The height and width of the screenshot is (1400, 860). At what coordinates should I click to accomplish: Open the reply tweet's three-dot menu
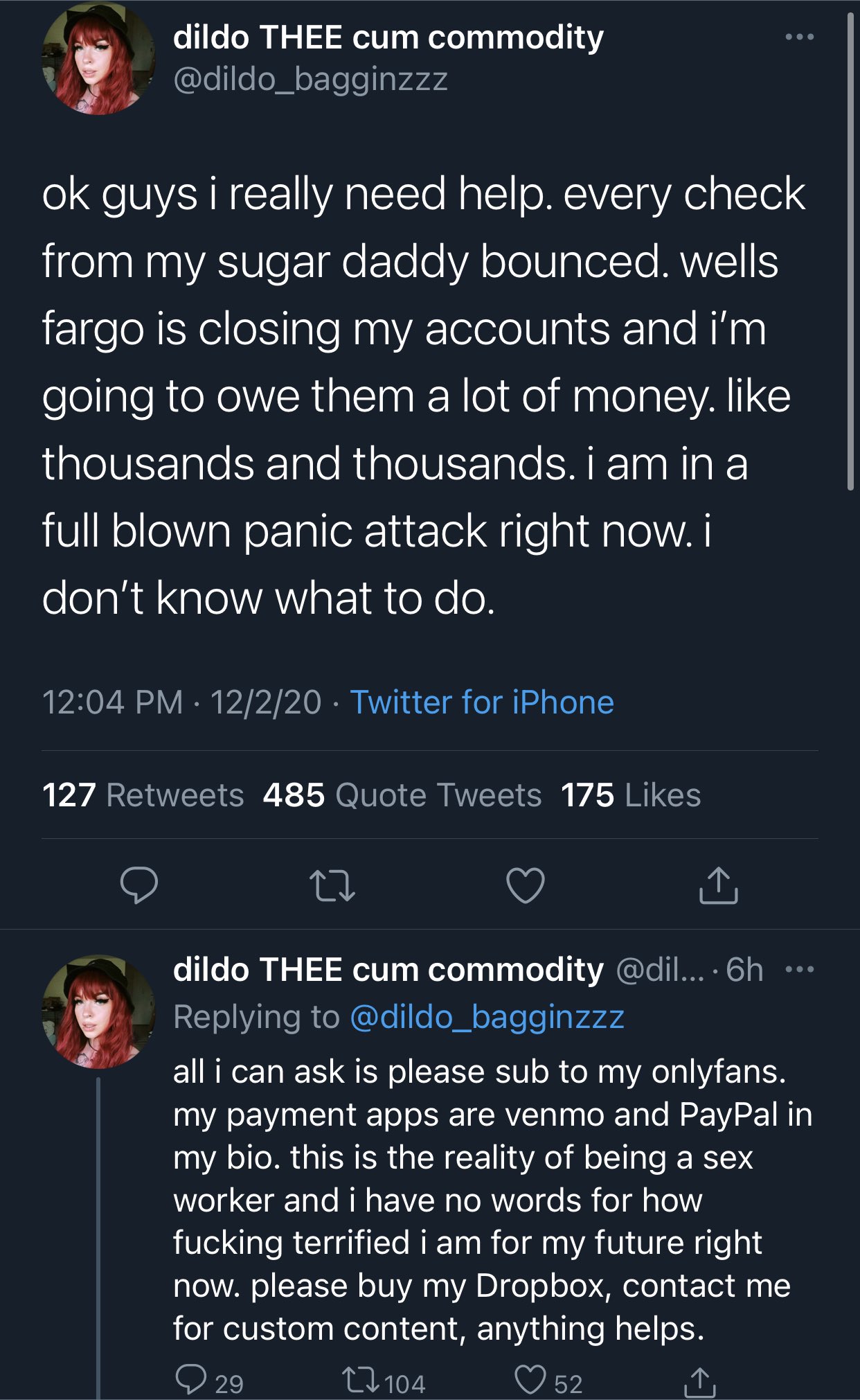(800, 969)
